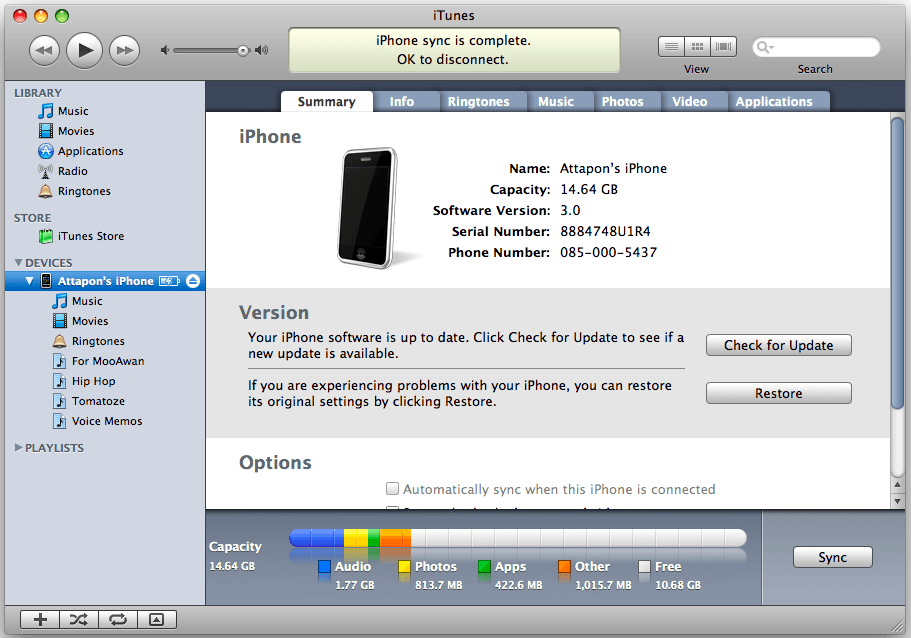The height and width of the screenshot is (638, 911).
Task: Check the iPhone battery indicator
Action: click(170, 281)
